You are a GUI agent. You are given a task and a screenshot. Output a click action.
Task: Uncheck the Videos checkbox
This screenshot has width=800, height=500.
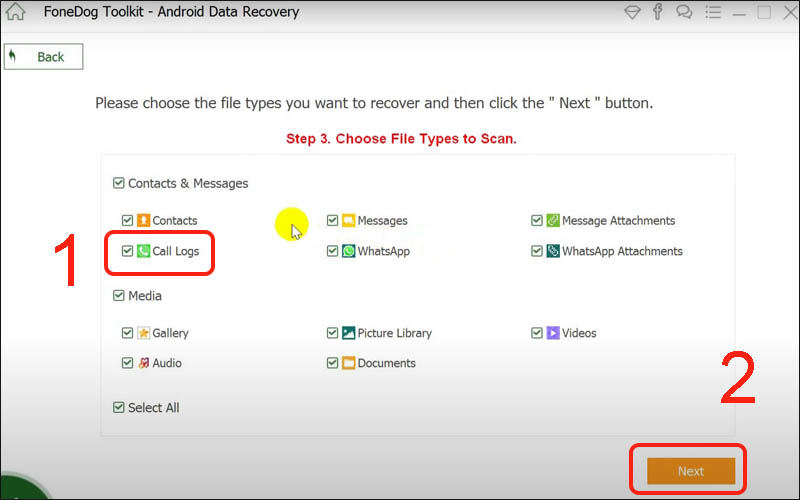tap(537, 333)
